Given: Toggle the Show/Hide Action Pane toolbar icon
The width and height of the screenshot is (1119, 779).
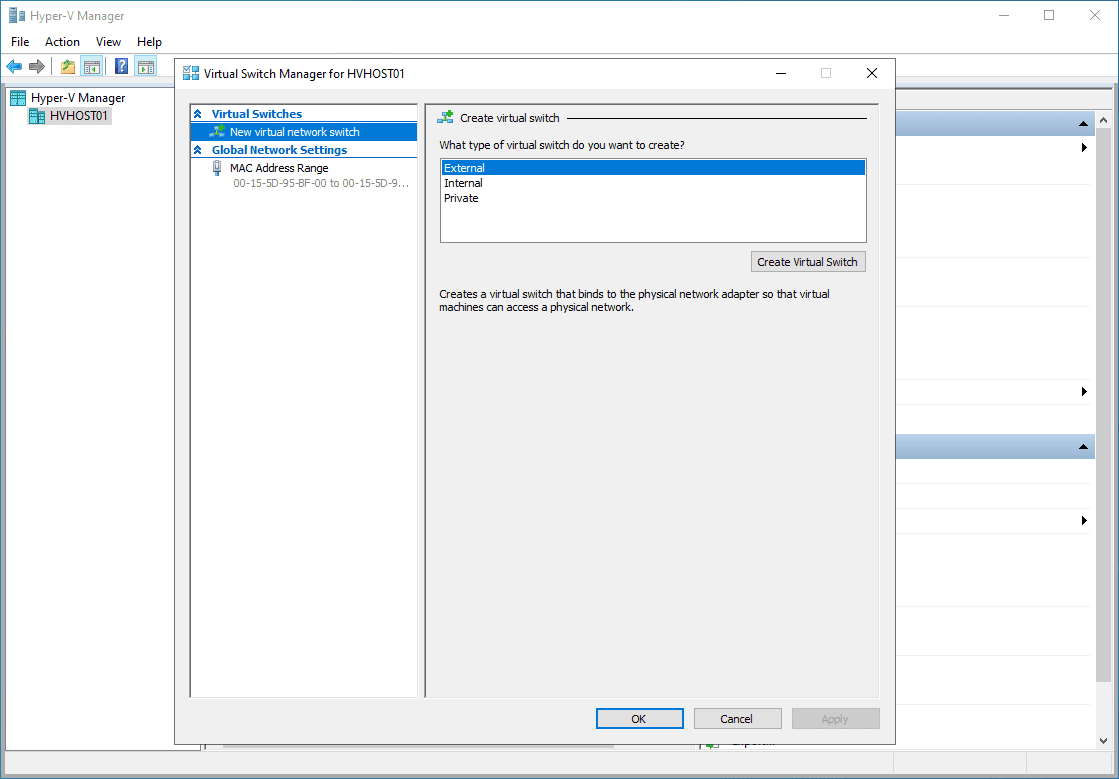Looking at the screenshot, I should click(x=146, y=66).
